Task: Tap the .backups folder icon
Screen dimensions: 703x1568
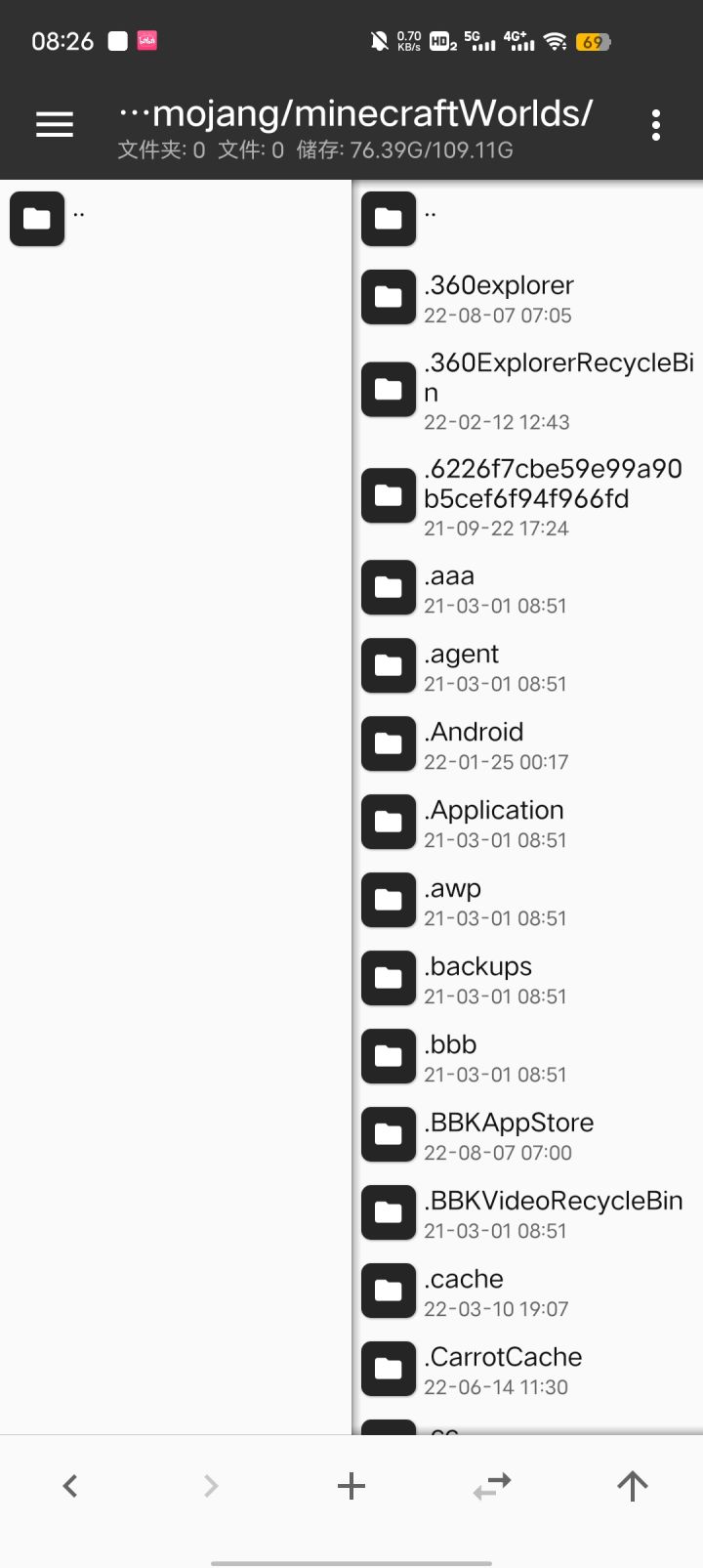Action: click(x=389, y=978)
